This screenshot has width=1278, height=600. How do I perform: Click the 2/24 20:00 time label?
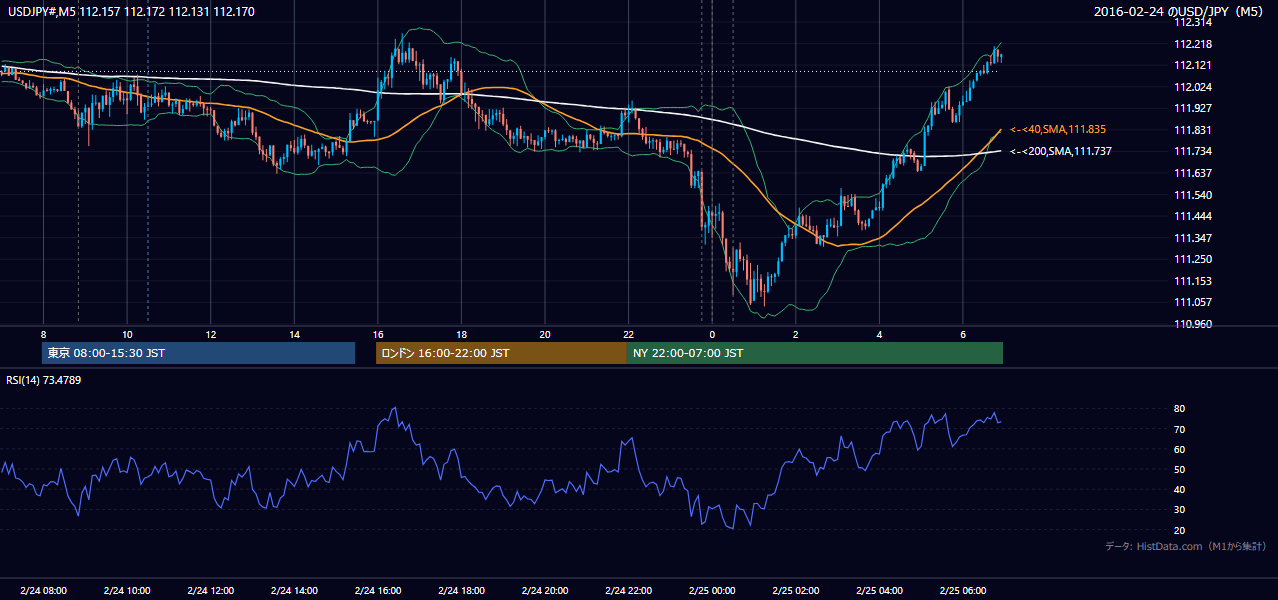(x=544, y=591)
